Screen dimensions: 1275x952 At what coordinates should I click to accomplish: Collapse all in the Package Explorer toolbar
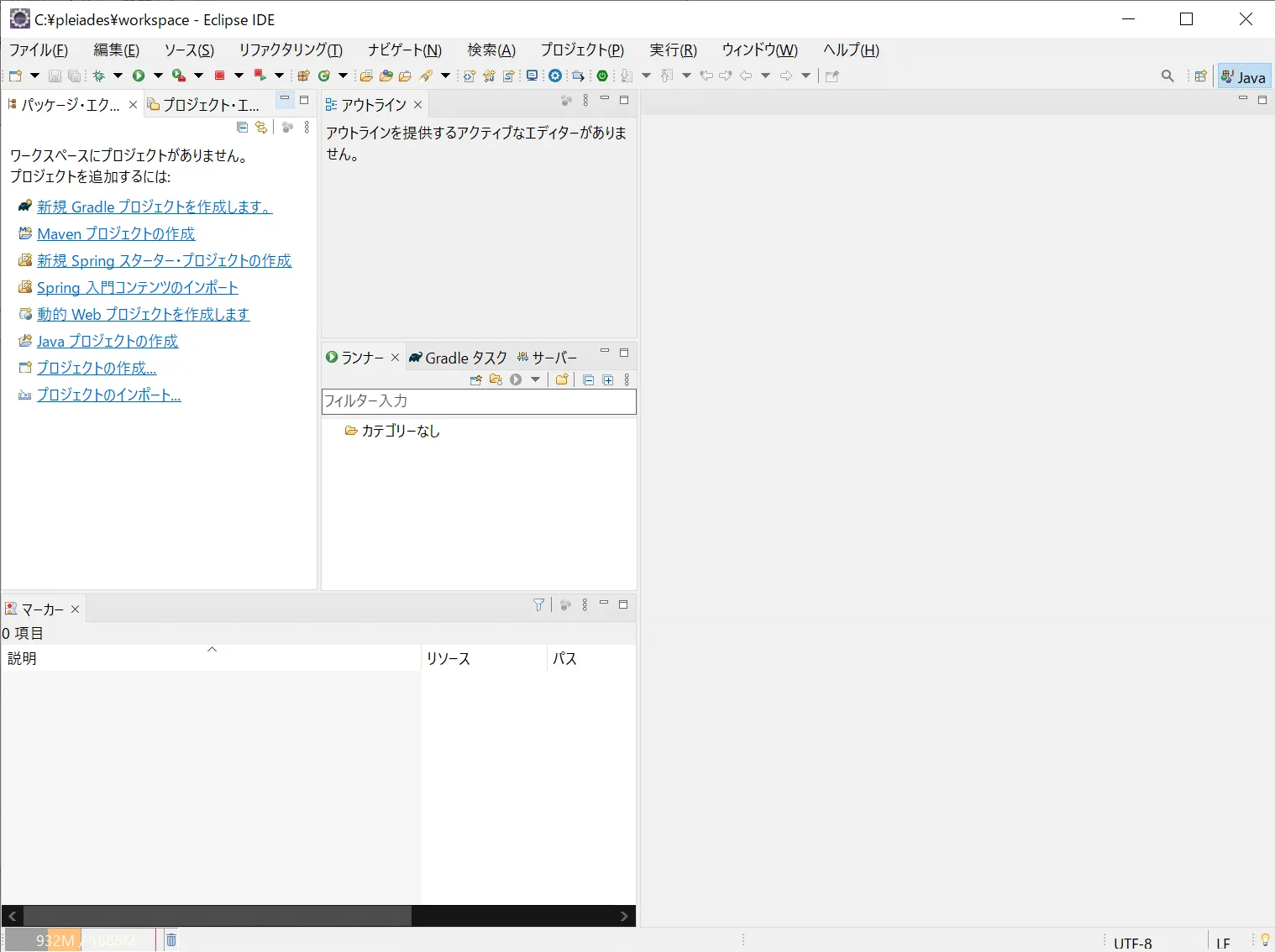point(242,128)
